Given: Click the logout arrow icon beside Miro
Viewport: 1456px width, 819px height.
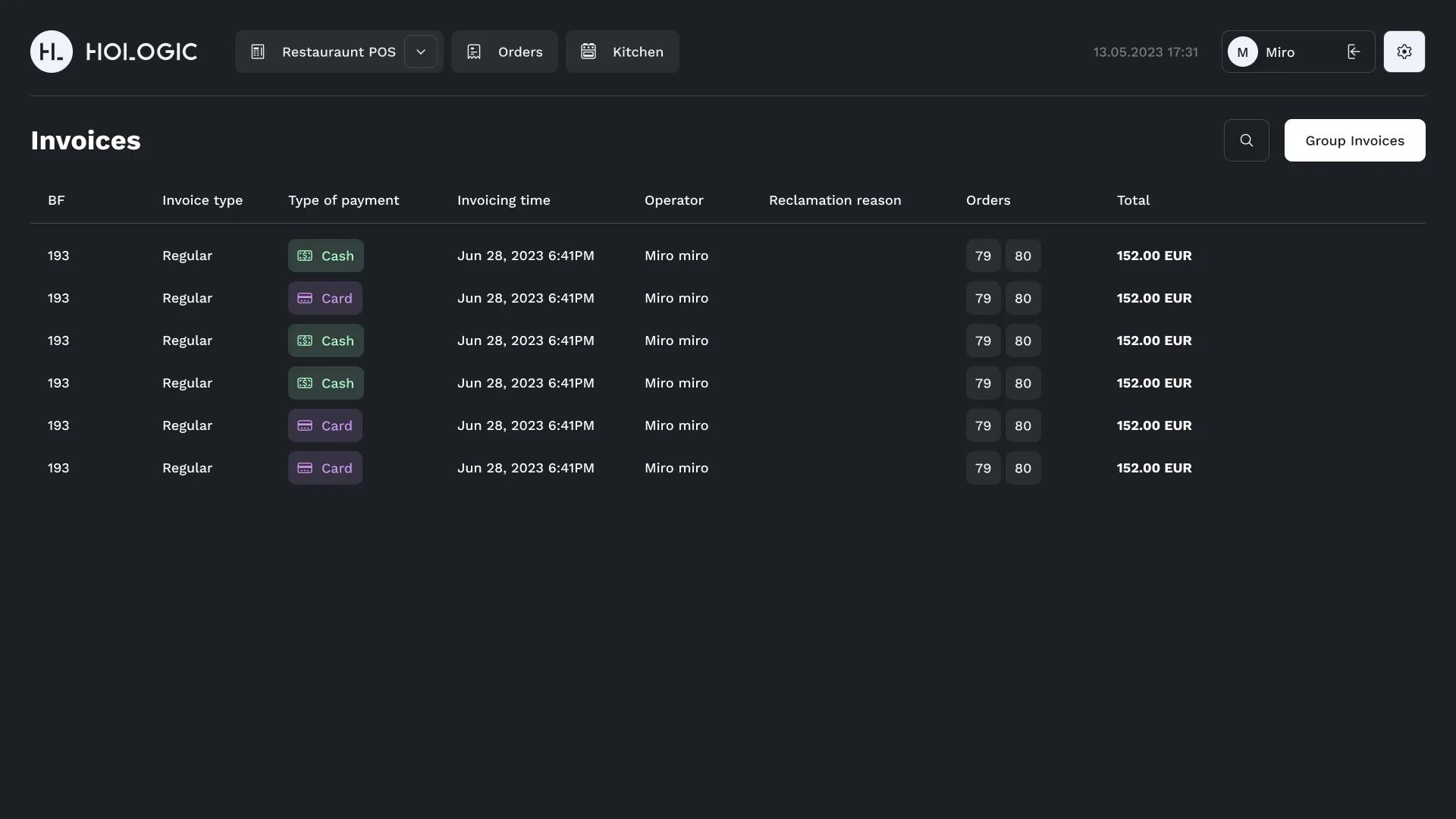Looking at the screenshot, I should 1353,51.
